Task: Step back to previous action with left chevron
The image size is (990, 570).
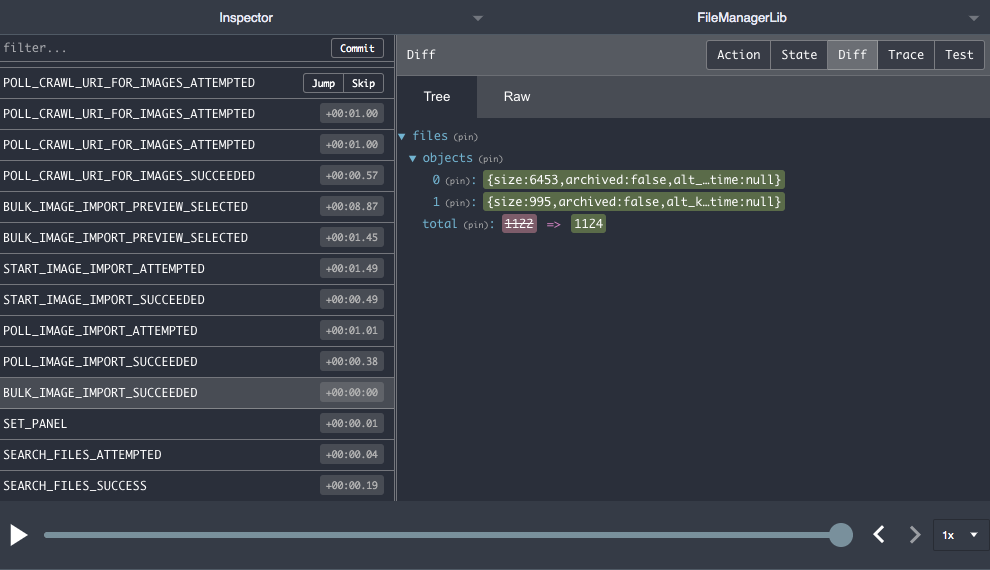Action: pos(879,535)
